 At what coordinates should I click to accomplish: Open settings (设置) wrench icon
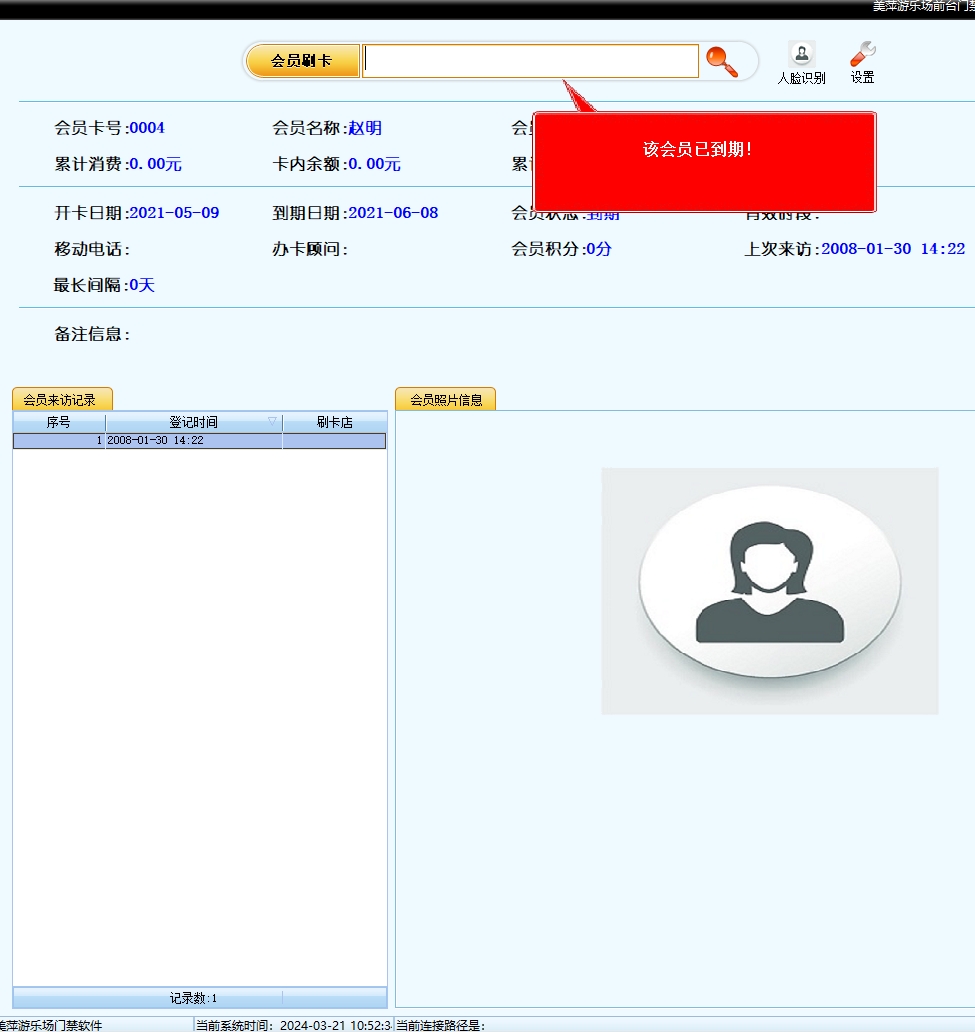pos(862,63)
